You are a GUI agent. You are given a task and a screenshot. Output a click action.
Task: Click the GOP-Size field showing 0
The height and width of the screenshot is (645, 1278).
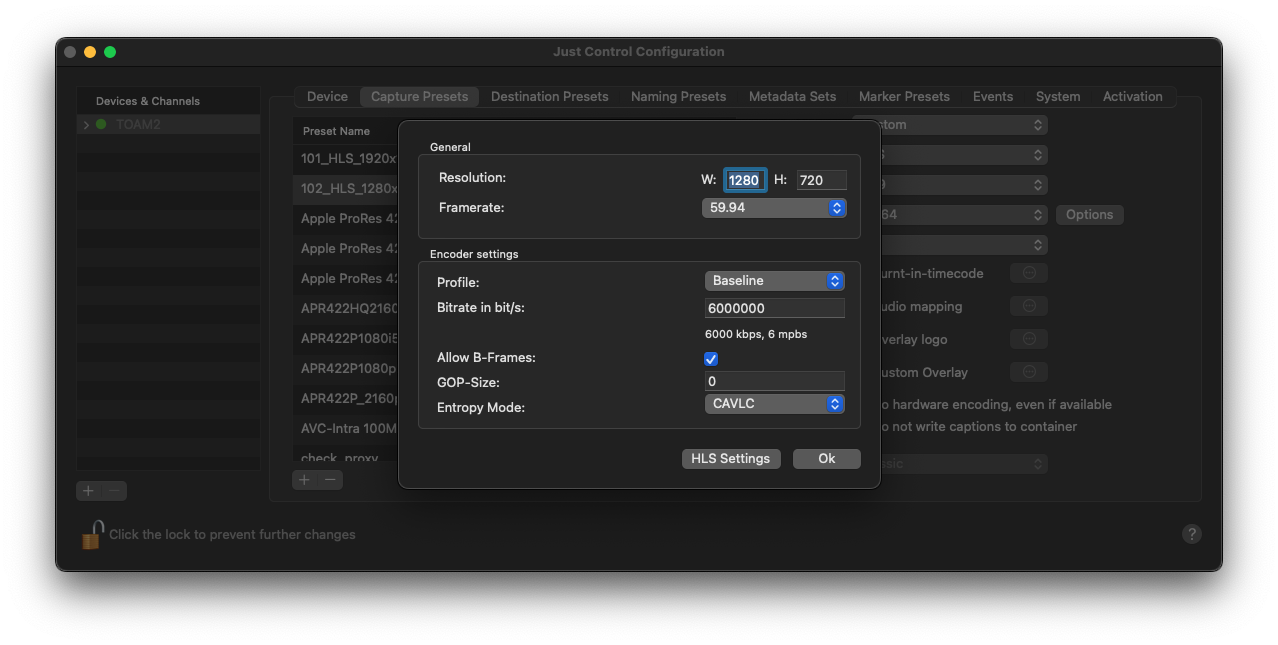coord(775,381)
